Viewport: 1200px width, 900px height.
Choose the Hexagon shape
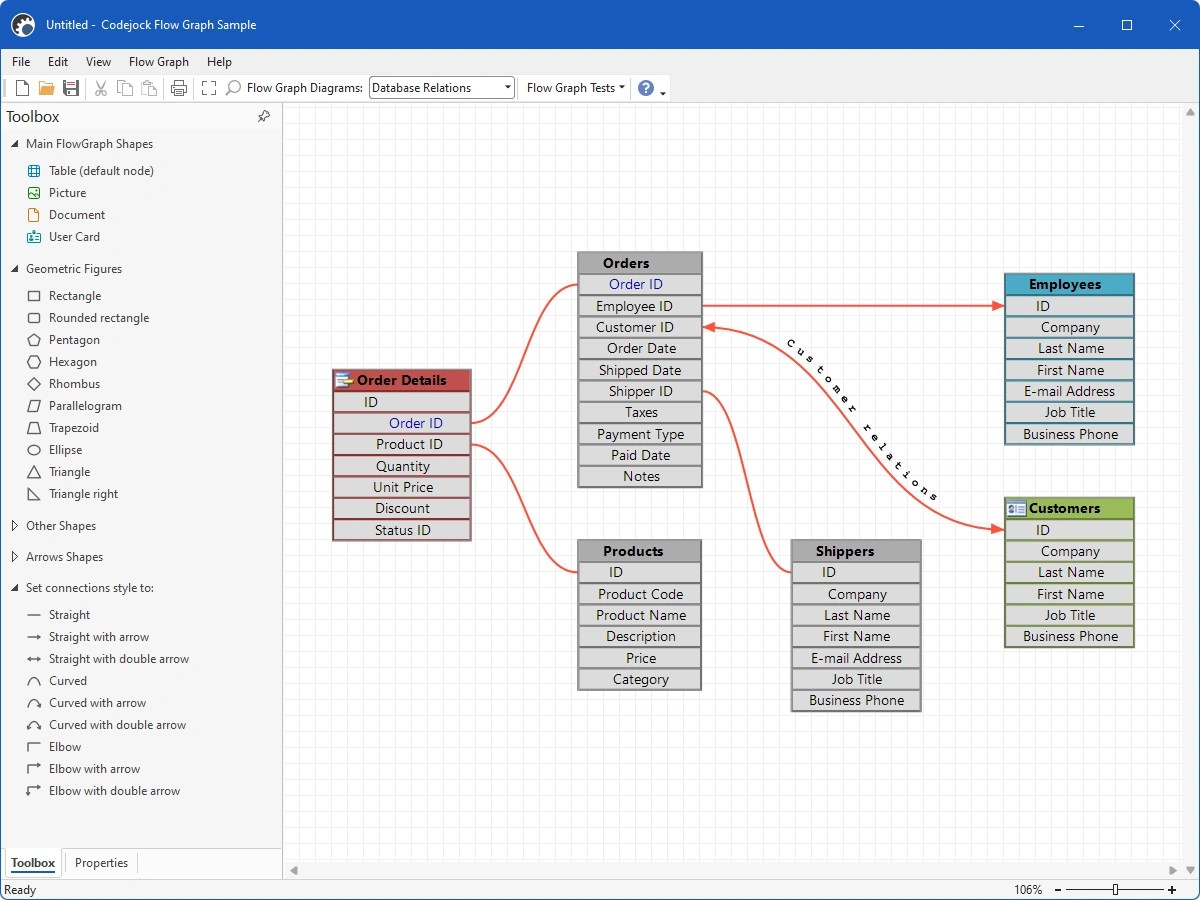[73, 362]
